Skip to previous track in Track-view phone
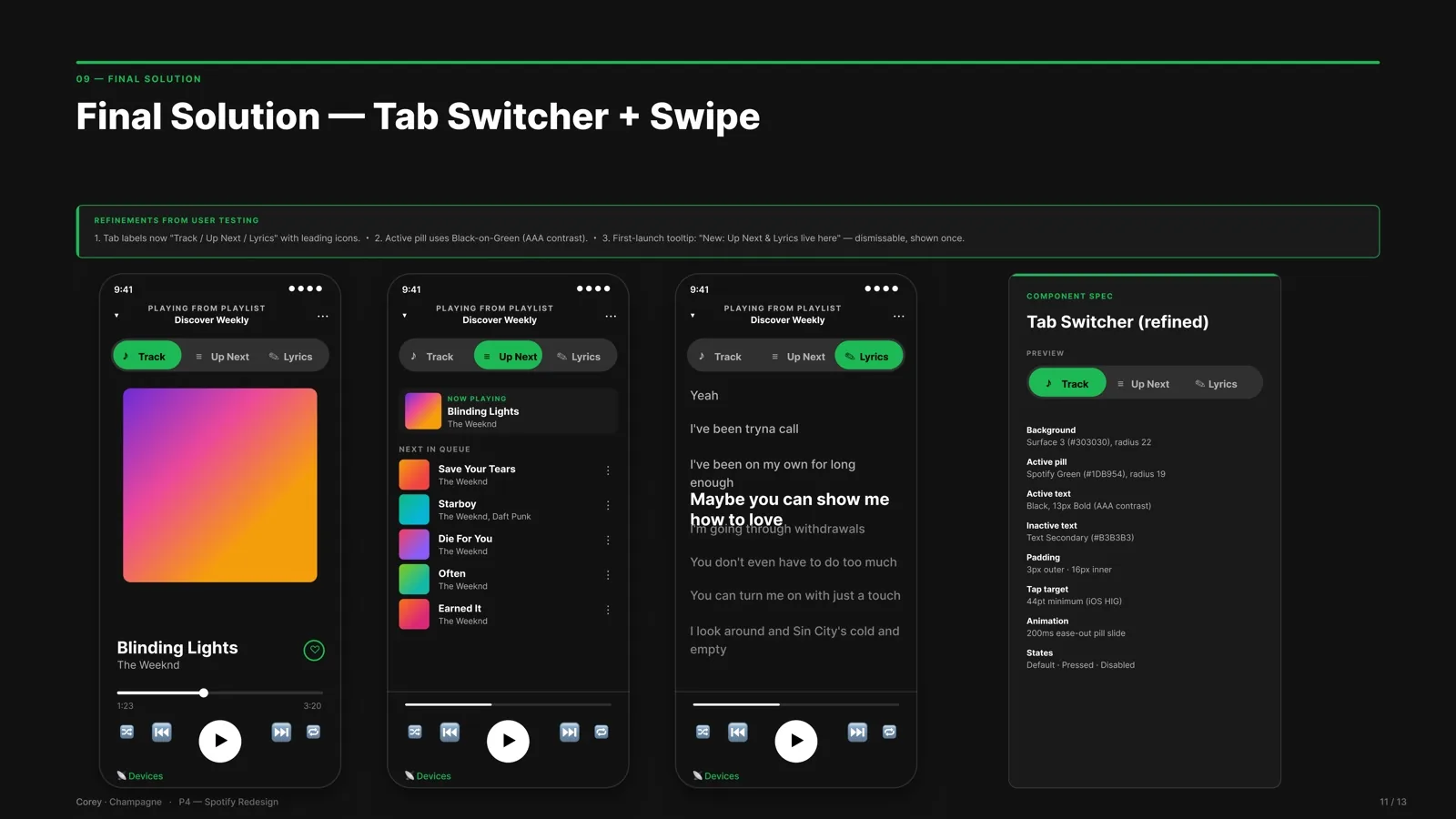 [161, 732]
